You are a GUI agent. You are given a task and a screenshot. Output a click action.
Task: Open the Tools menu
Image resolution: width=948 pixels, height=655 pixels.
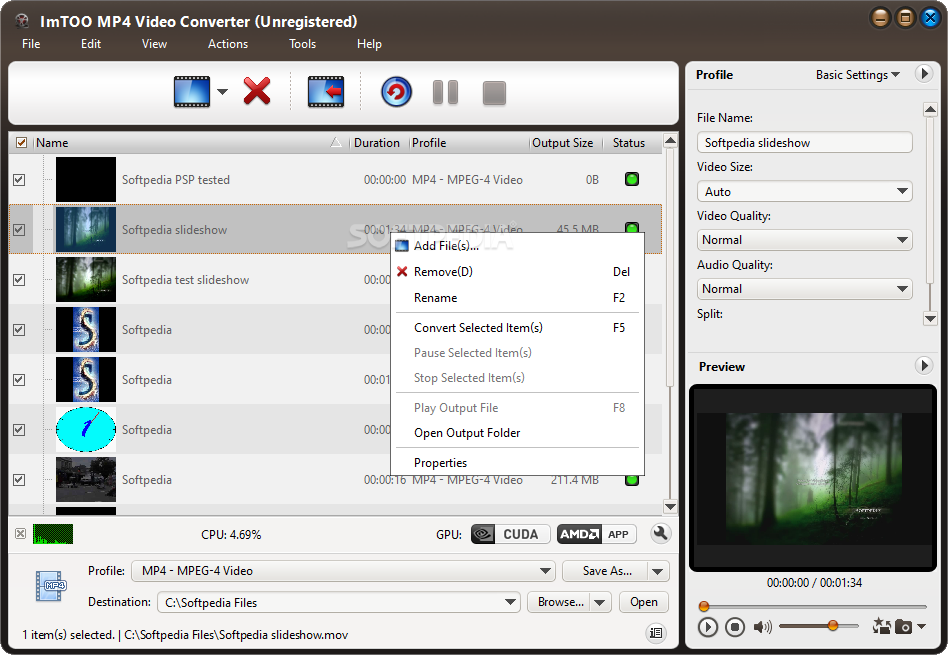point(302,44)
